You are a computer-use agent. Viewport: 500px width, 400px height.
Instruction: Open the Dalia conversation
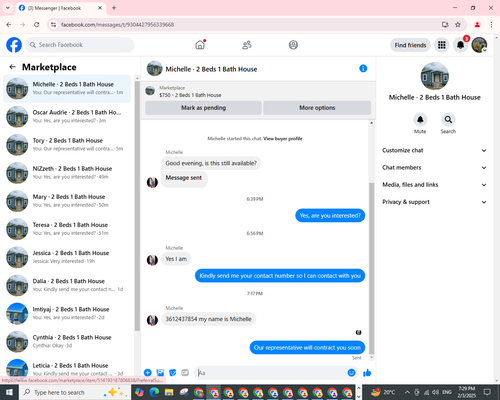click(x=67, y=285)
